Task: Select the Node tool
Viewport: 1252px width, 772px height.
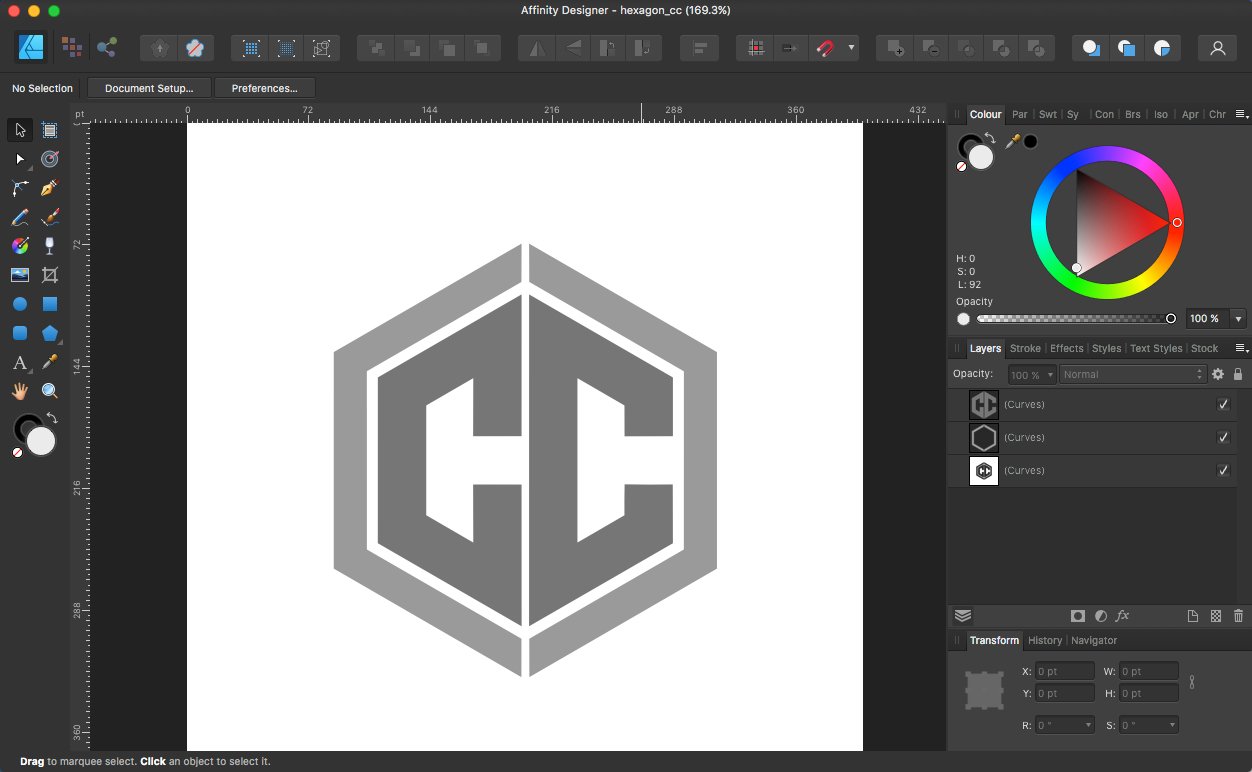Action: tap(19, 158)
